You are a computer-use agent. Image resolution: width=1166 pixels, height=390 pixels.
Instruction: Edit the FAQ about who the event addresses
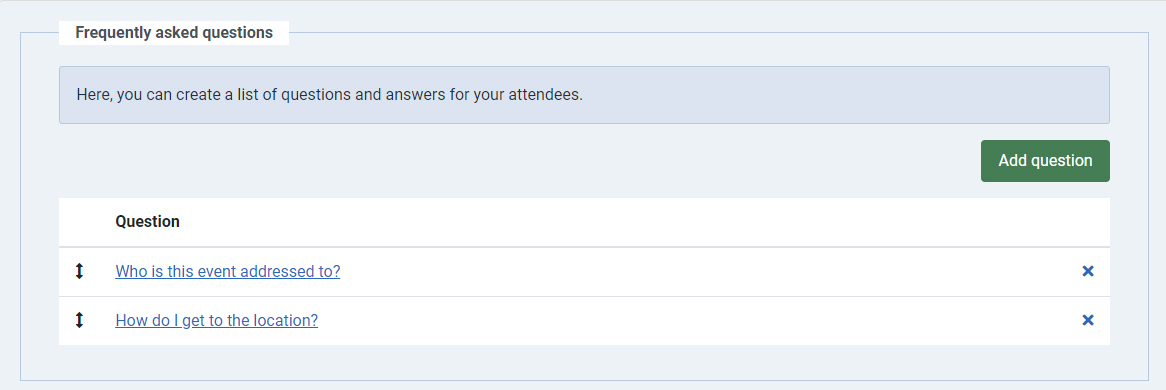228,272
